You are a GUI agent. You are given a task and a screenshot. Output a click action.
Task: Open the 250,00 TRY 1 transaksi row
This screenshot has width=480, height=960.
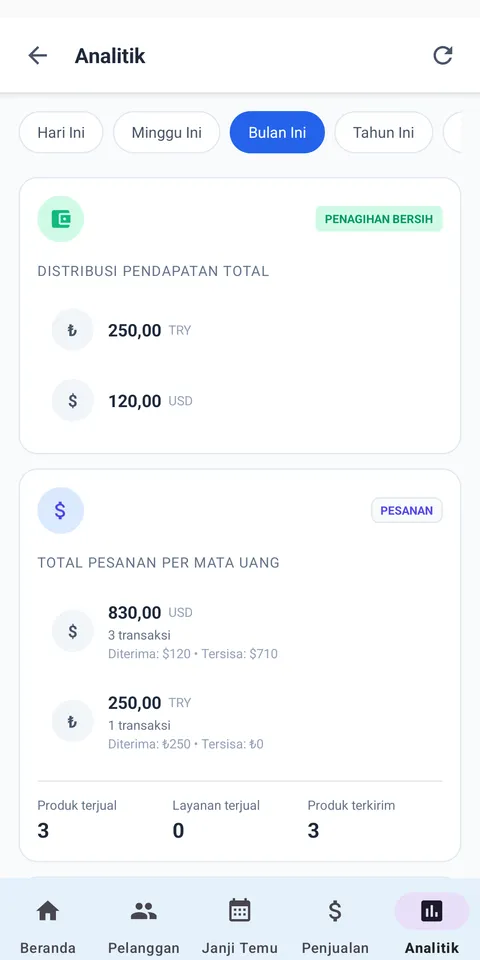240,723
